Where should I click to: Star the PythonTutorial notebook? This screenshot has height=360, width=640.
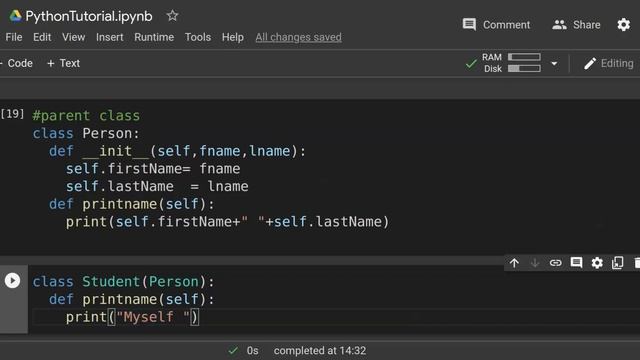[172, 16]
